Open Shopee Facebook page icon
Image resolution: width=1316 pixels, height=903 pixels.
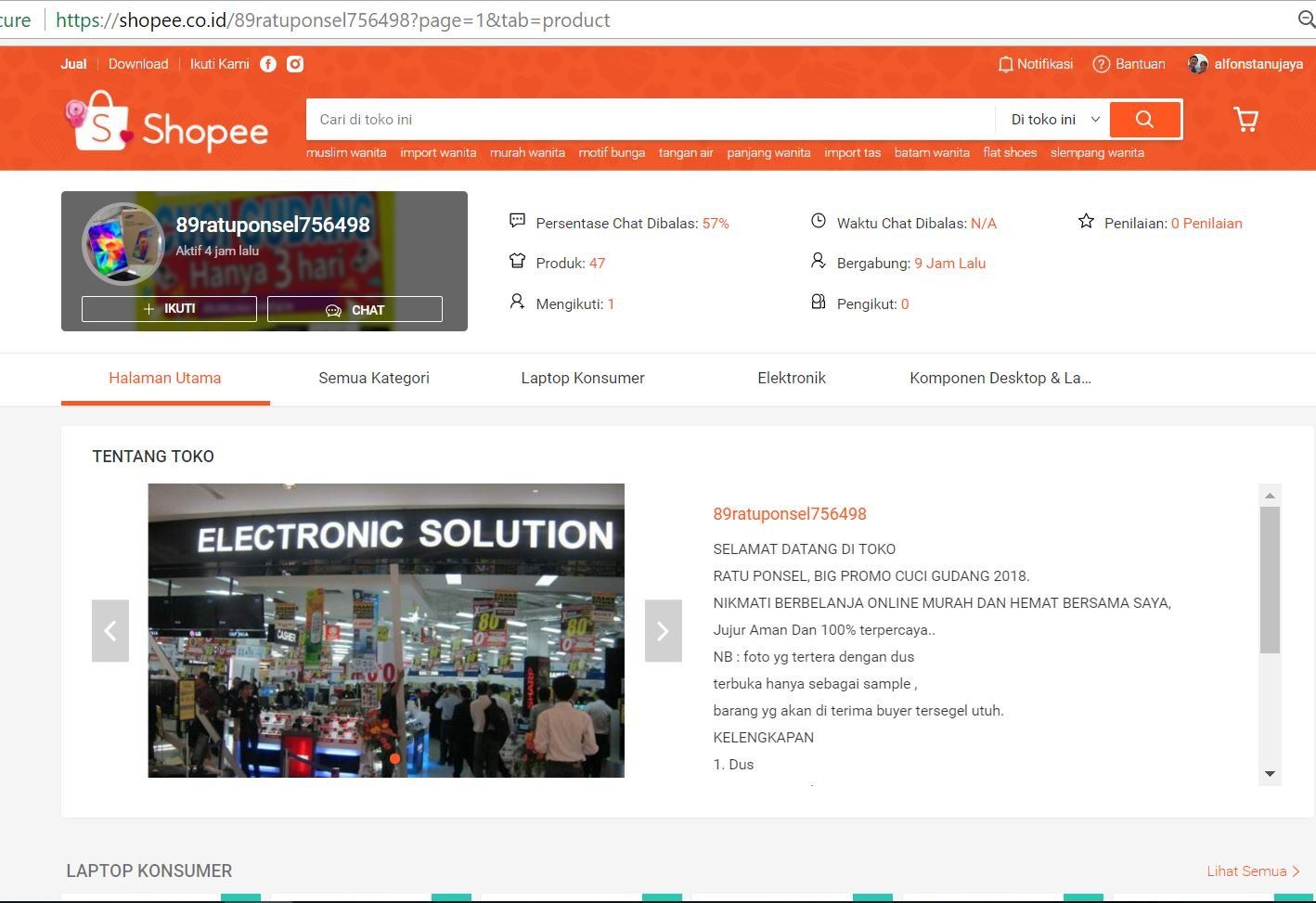[268, 64]
